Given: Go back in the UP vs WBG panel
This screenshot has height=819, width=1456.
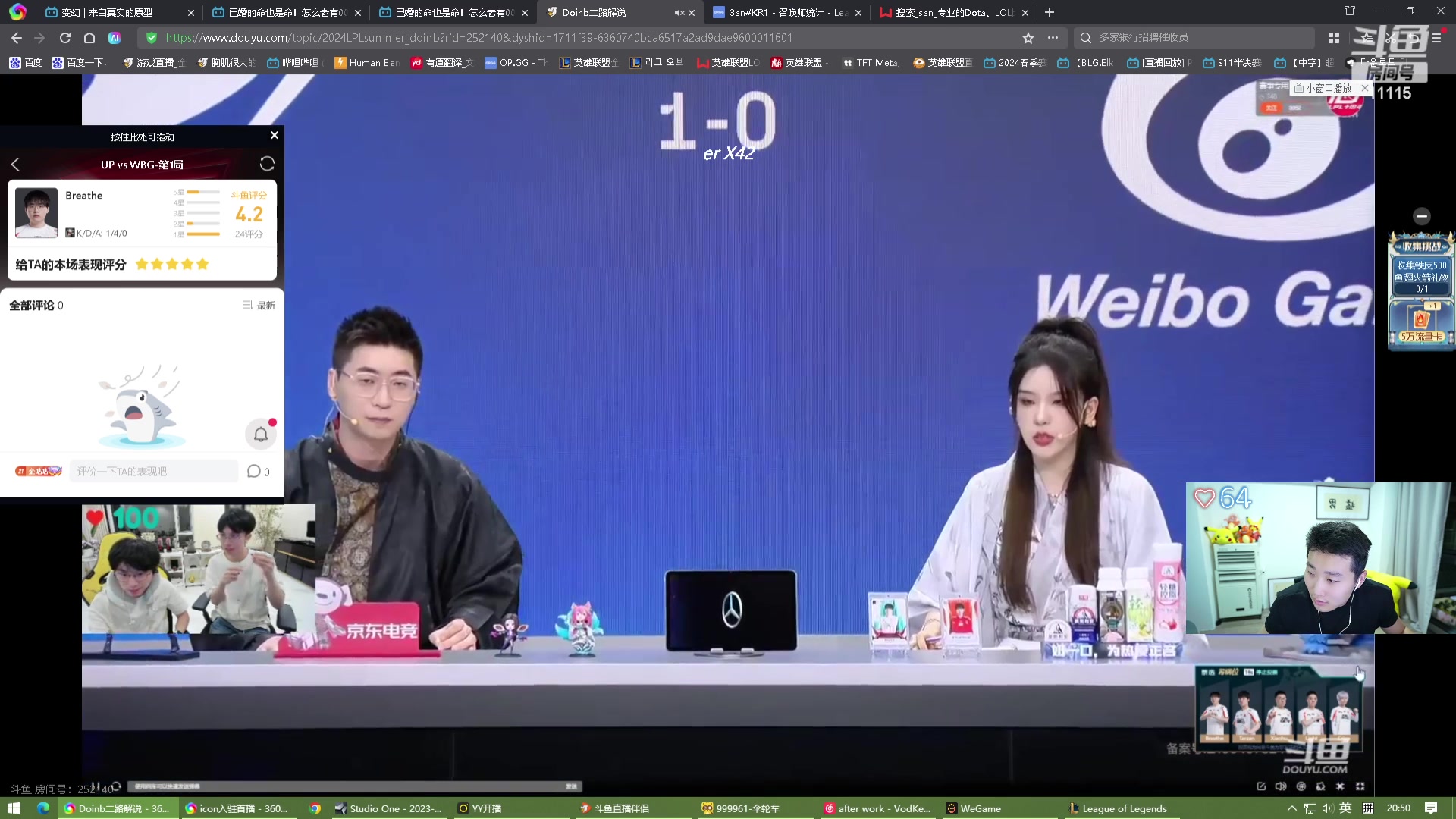Looking at the screenshot, I should [15, 165].
